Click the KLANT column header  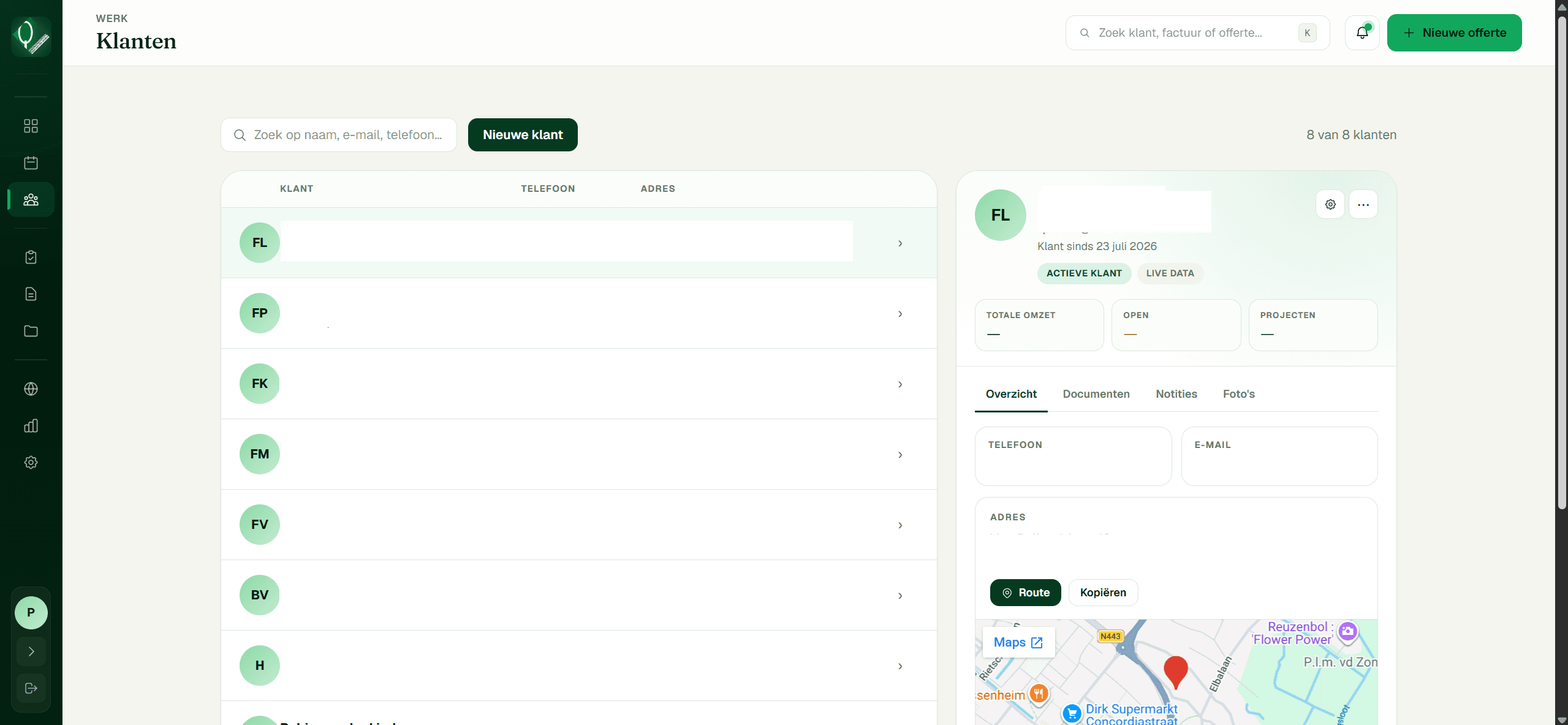(x=297, y=189)
